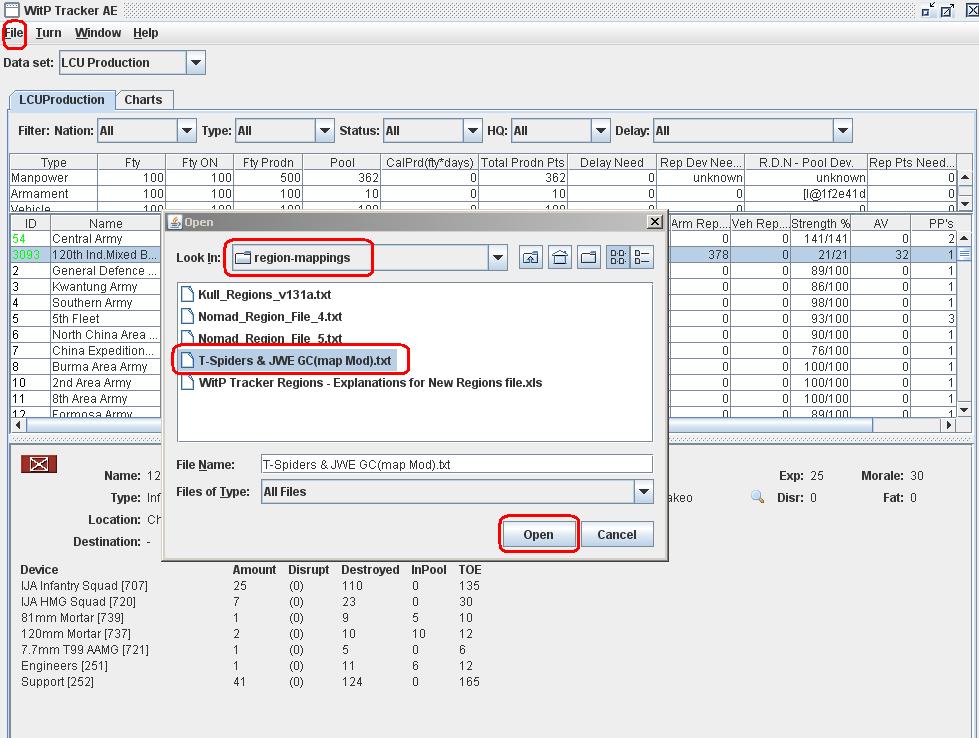Click file icon of the WitP Tracker Regions xls
The width and height of the screenshot is (979, 738).
(x=187, y=383)
